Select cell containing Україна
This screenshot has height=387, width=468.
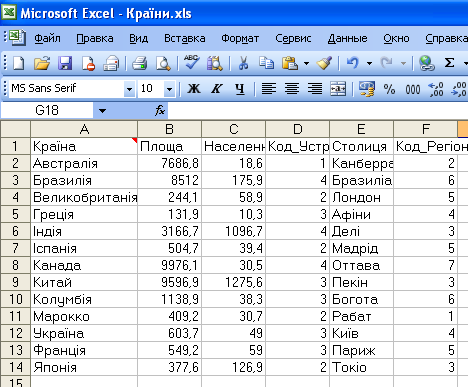tap(84, 333)
